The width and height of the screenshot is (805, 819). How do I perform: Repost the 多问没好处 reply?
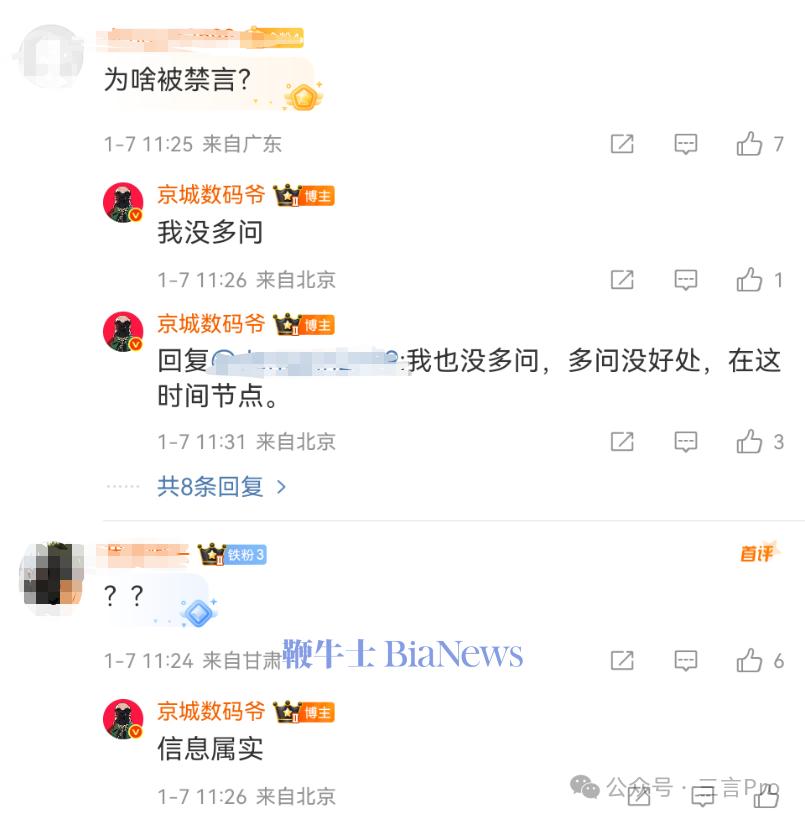(622, 442)
